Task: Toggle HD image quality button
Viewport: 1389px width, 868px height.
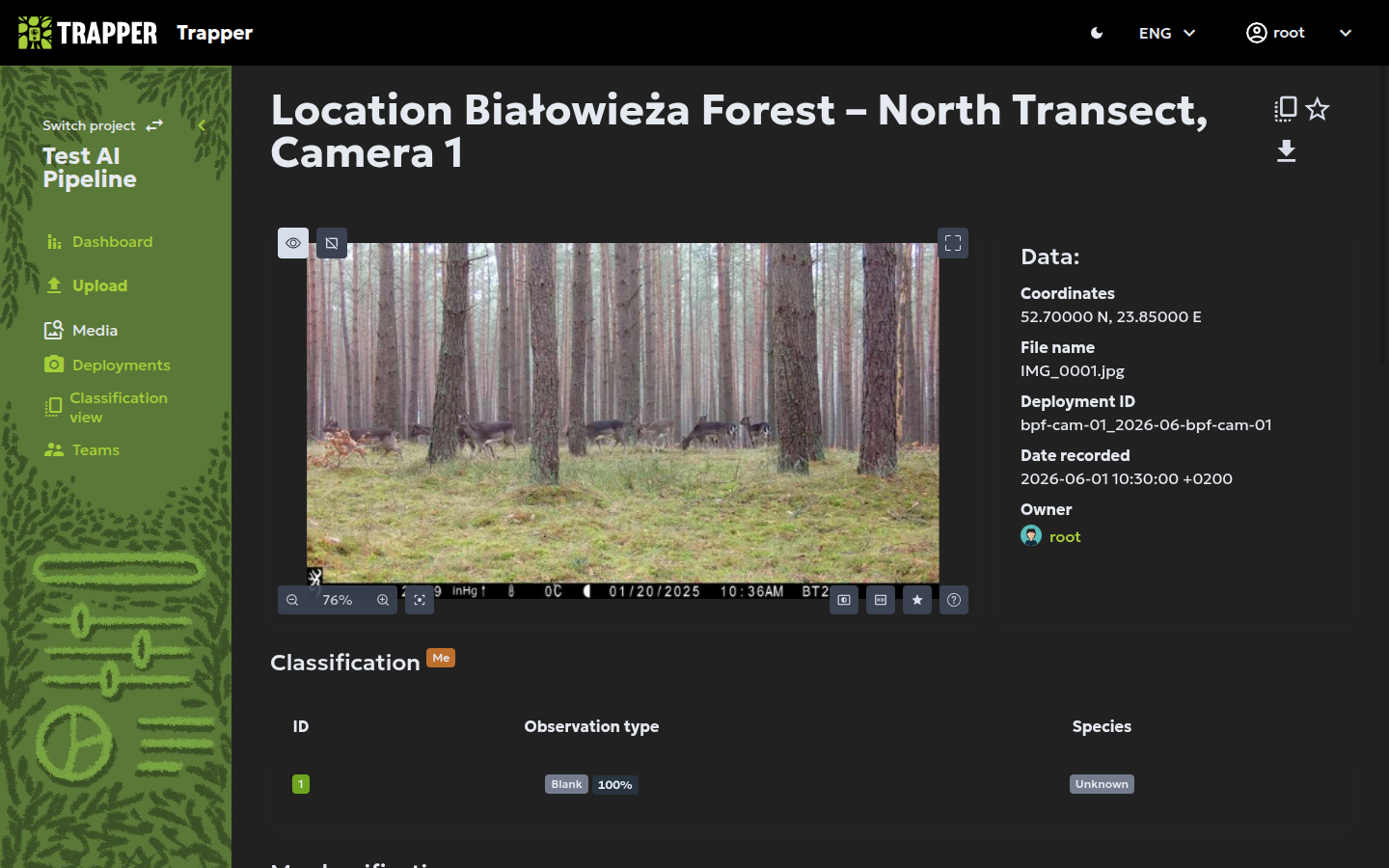Action: (x=881, y=600)
